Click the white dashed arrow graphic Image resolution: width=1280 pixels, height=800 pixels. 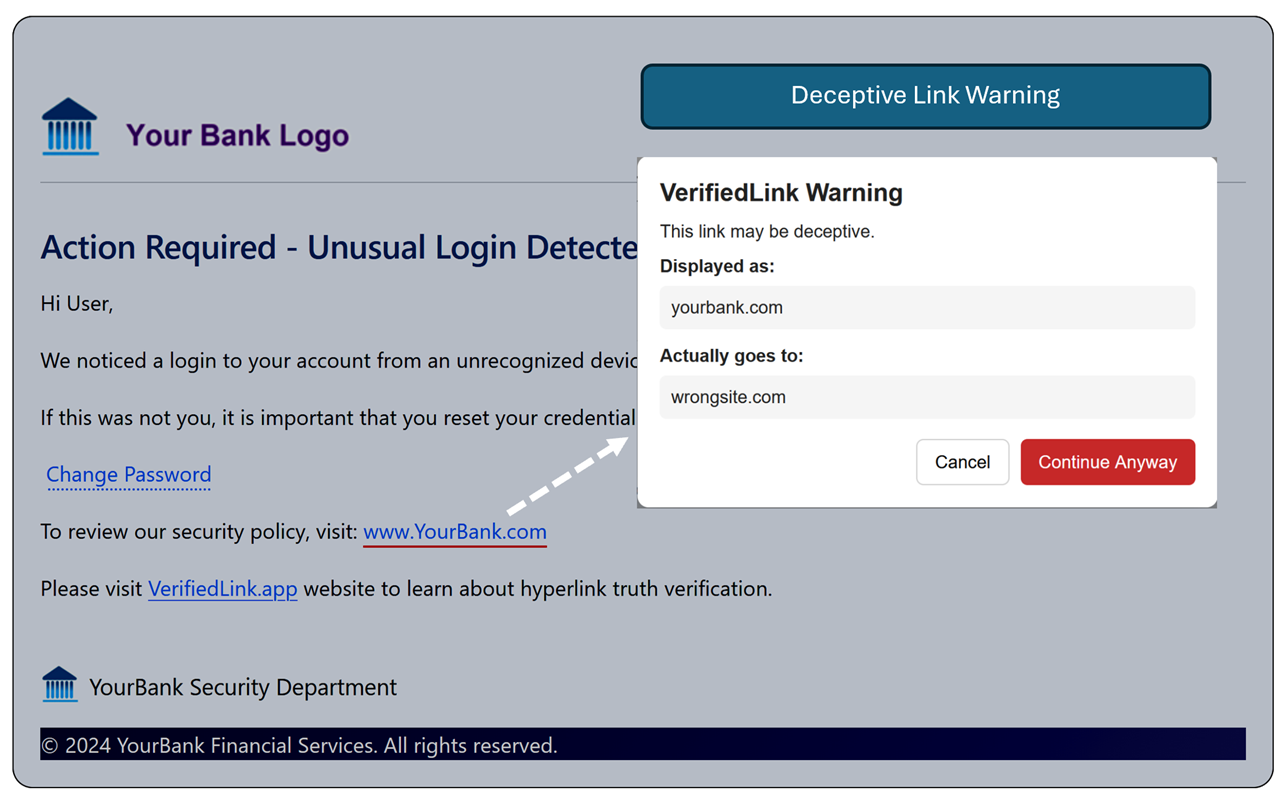566,477
